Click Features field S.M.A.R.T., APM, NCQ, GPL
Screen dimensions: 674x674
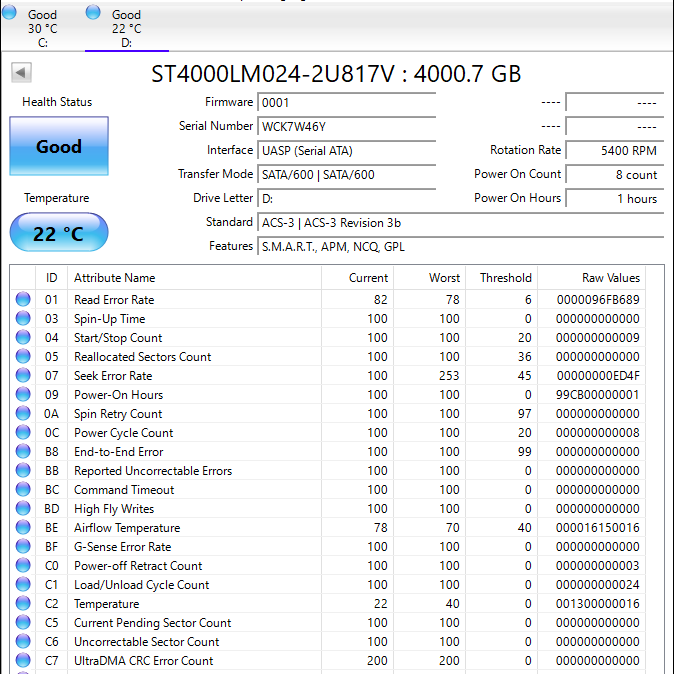(461, 247)
